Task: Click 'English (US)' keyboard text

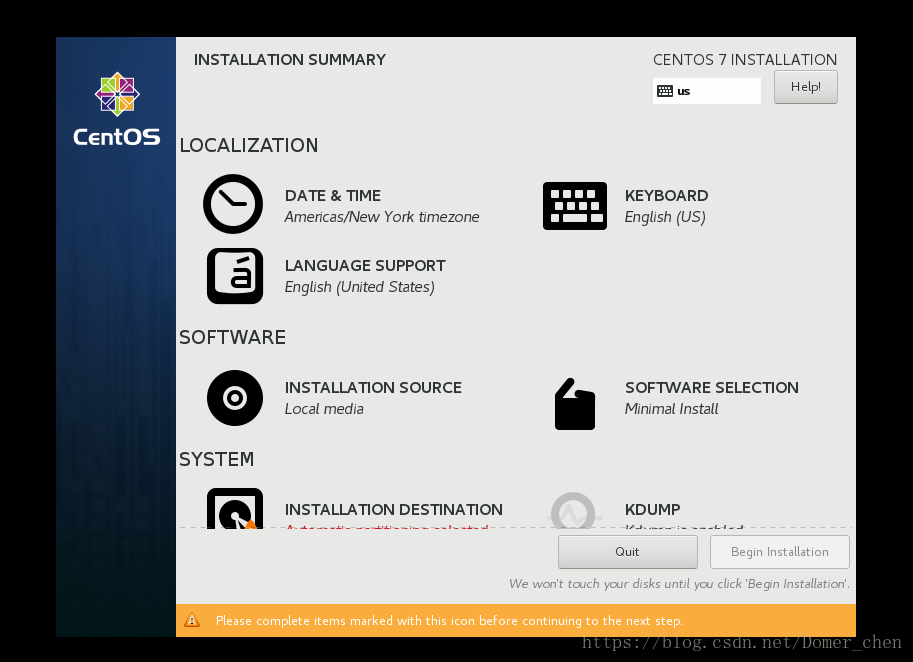Action: (x=665, y=217)
